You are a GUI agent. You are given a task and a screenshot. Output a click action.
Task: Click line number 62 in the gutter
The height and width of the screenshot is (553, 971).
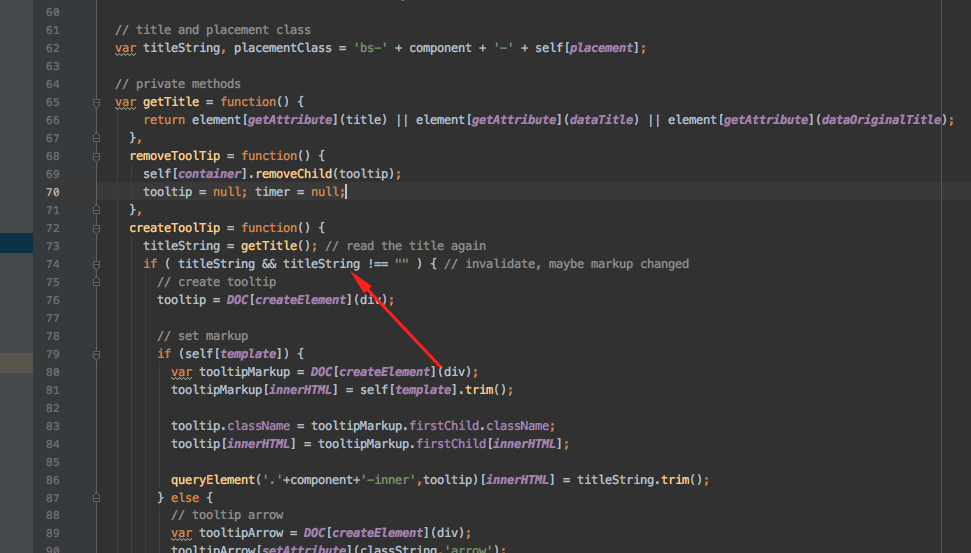[53, 48]
